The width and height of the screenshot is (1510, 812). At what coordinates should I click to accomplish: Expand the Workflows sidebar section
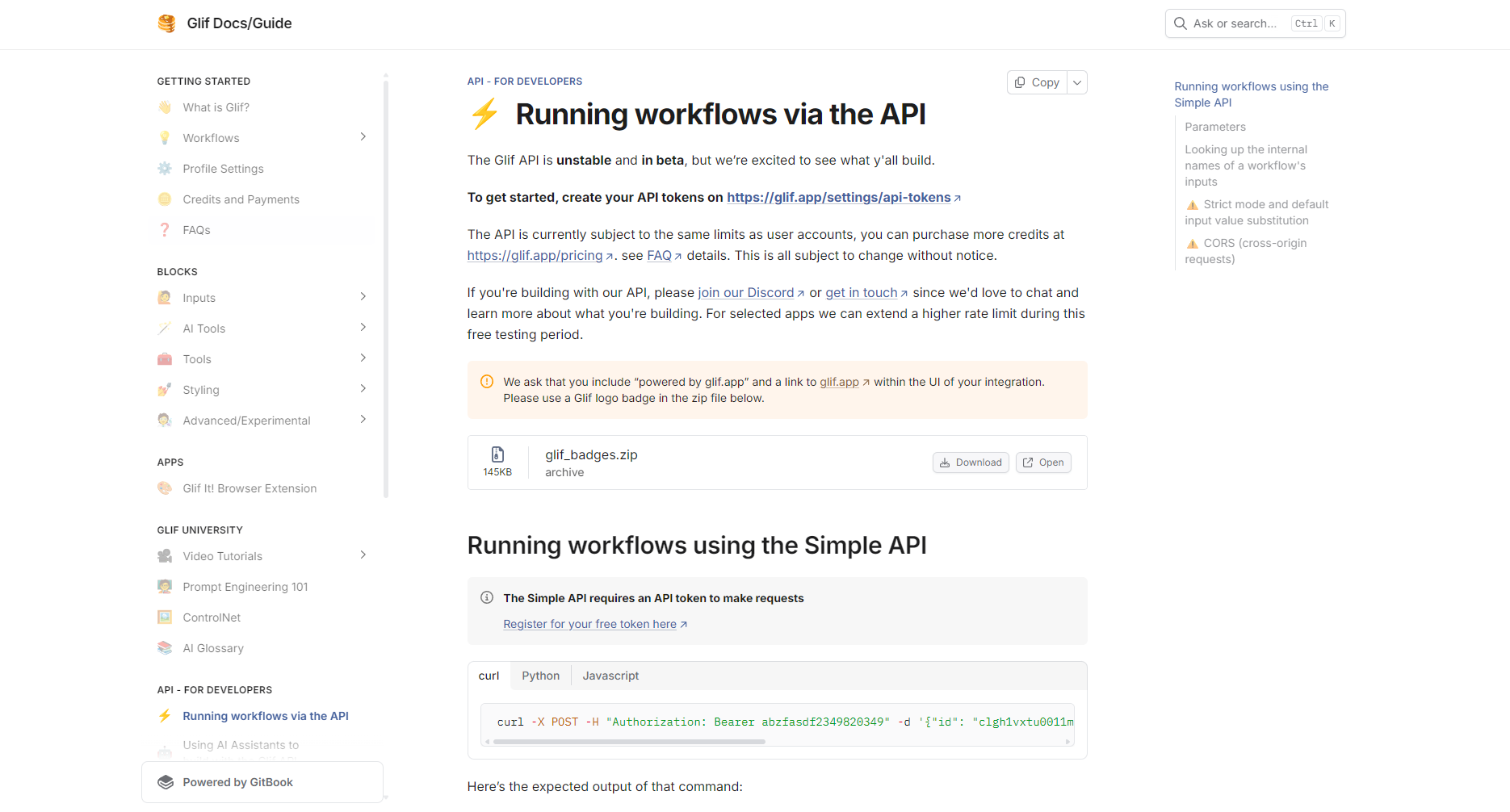[x=363, y=137]
